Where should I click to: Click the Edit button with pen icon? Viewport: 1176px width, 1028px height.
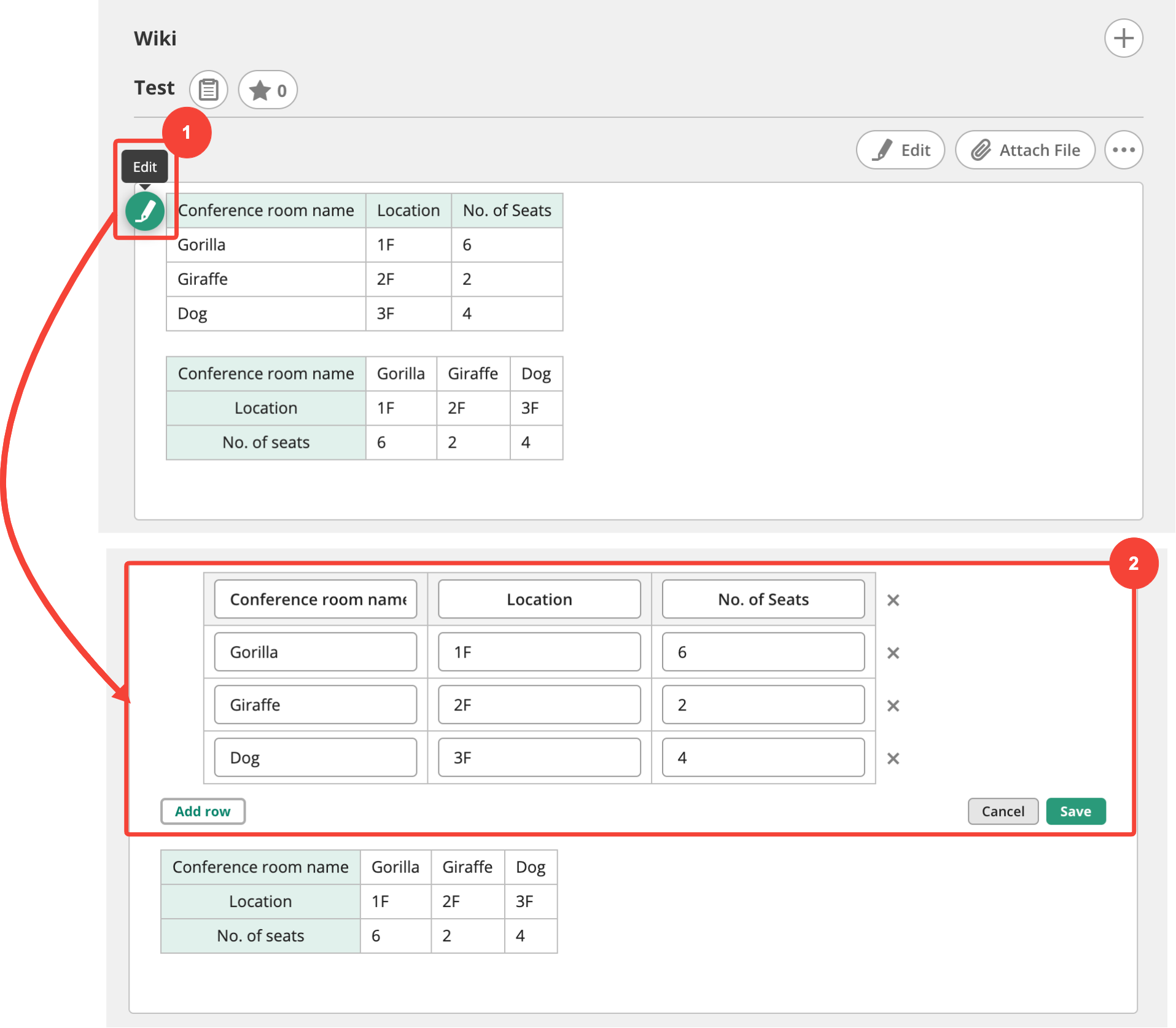[x=900, y=150]
